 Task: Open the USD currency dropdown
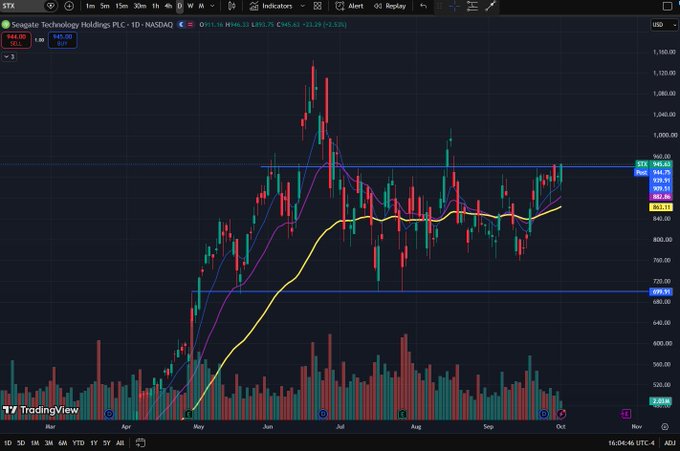(664, 25)
